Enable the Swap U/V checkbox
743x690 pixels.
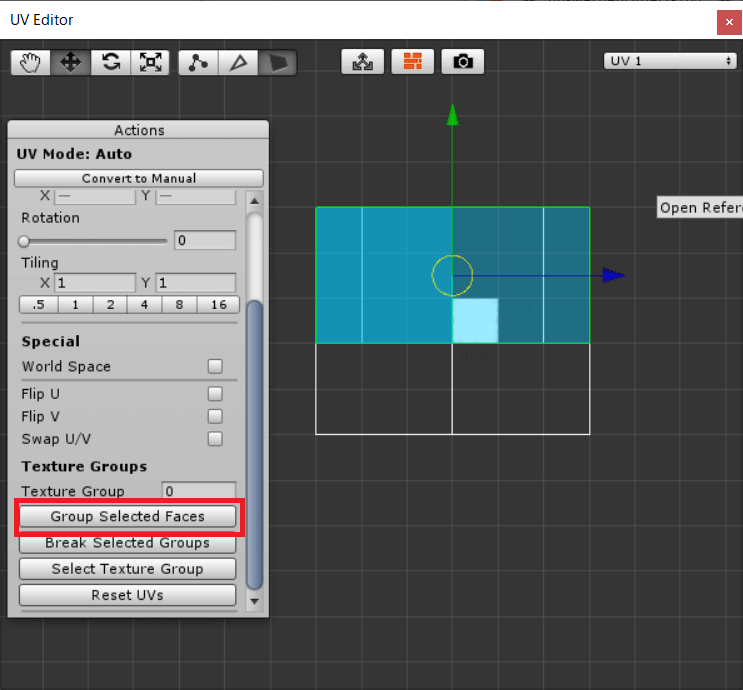[x=215, y=439]
